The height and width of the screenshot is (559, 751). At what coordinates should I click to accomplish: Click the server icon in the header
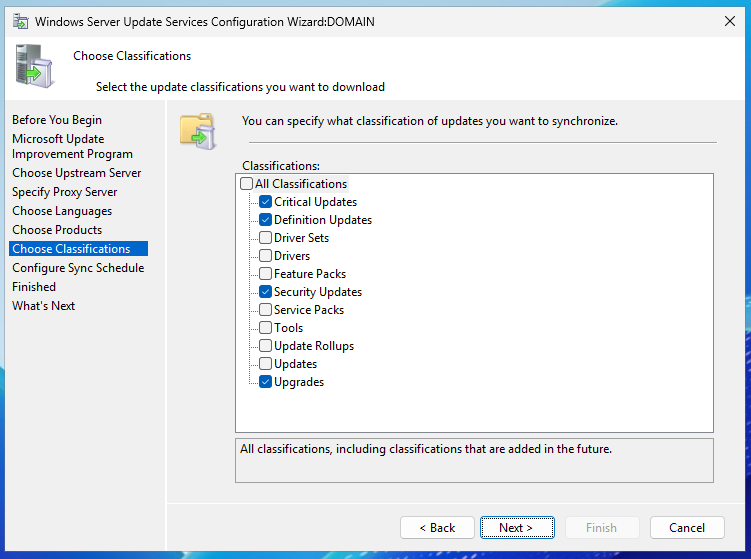point(35,66)
